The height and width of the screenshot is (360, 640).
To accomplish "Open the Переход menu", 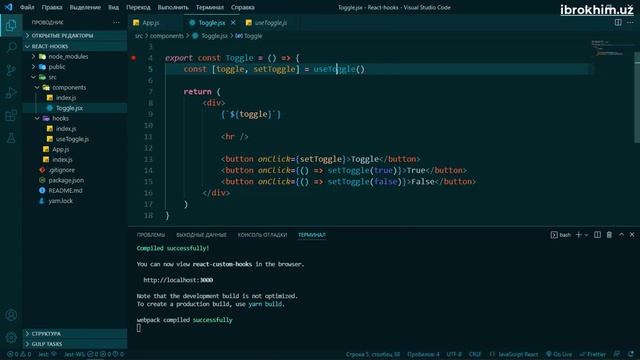I will pyautogui.click(x=138, y=7).
